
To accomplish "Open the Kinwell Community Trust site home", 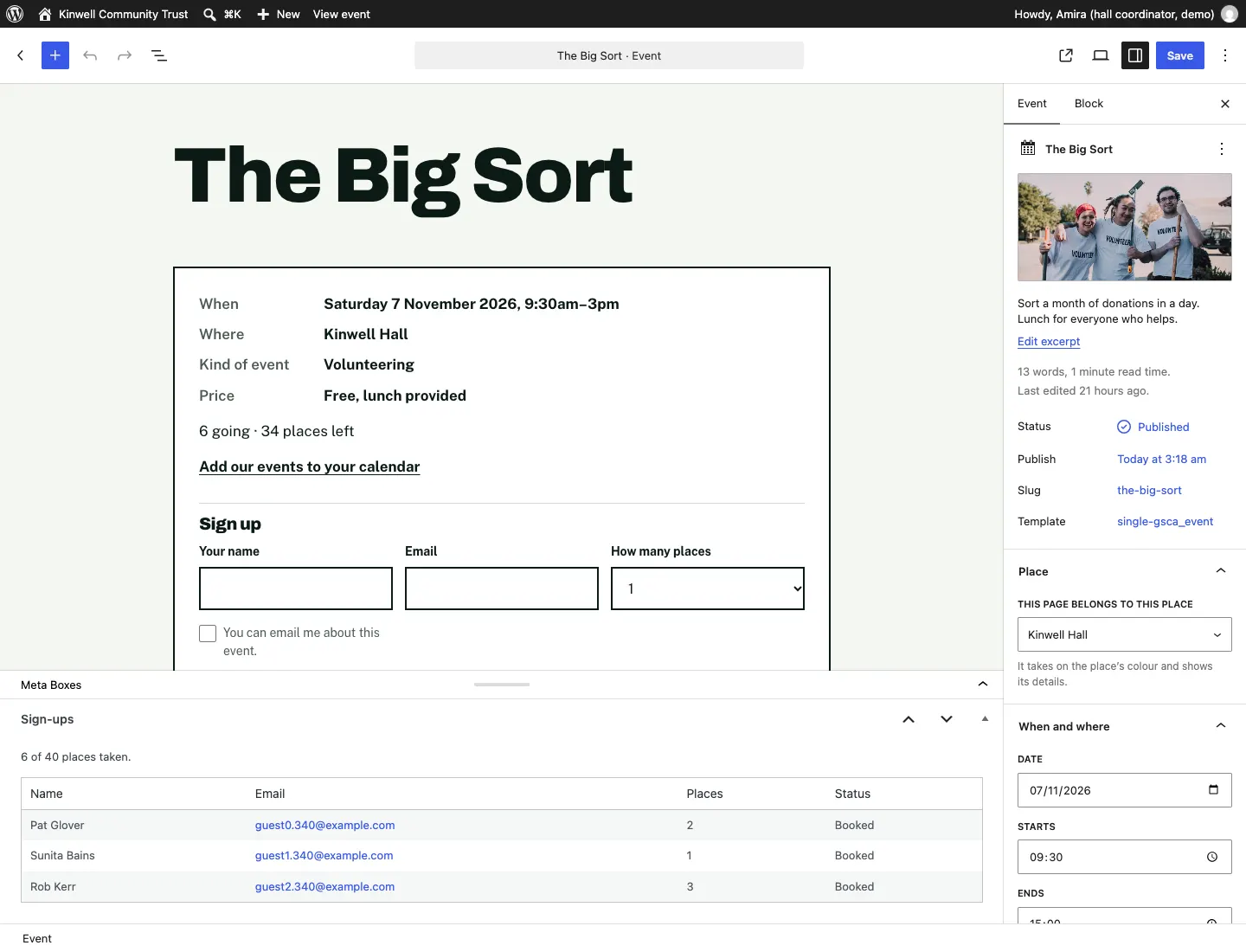I will click(113, 14).
